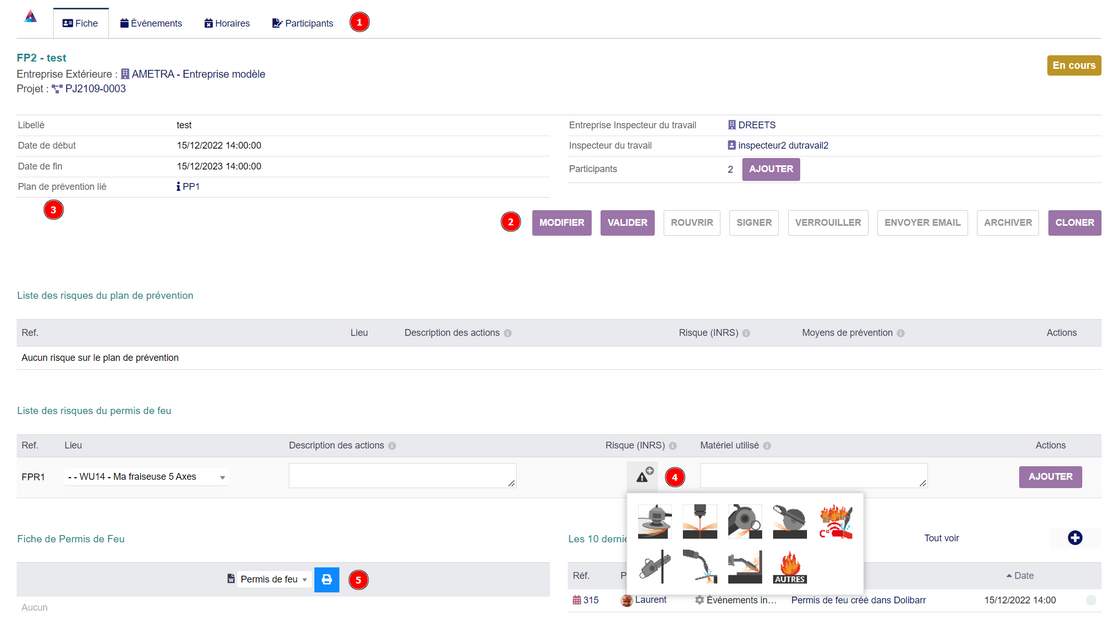Click the En cours status badge
This screenshot has height=619, width=1113.
click(x=1074, y=65)
